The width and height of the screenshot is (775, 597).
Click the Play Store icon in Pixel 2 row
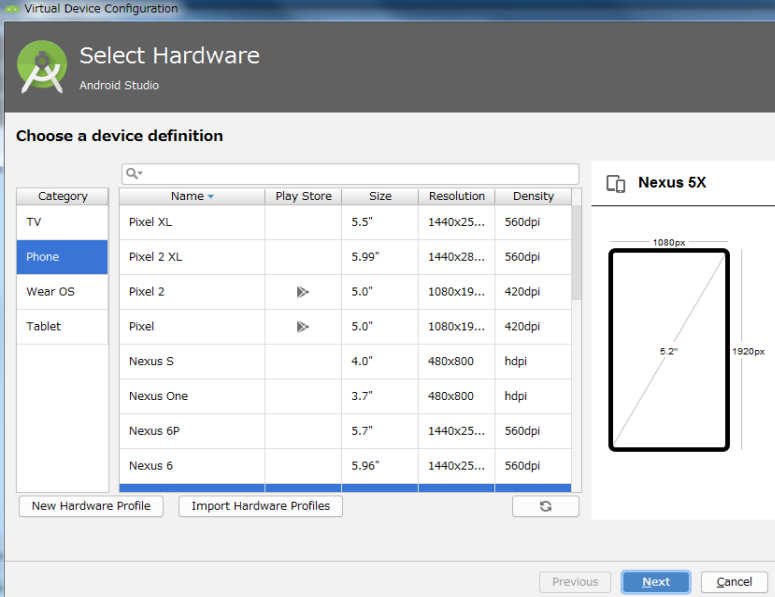[302, 292]
